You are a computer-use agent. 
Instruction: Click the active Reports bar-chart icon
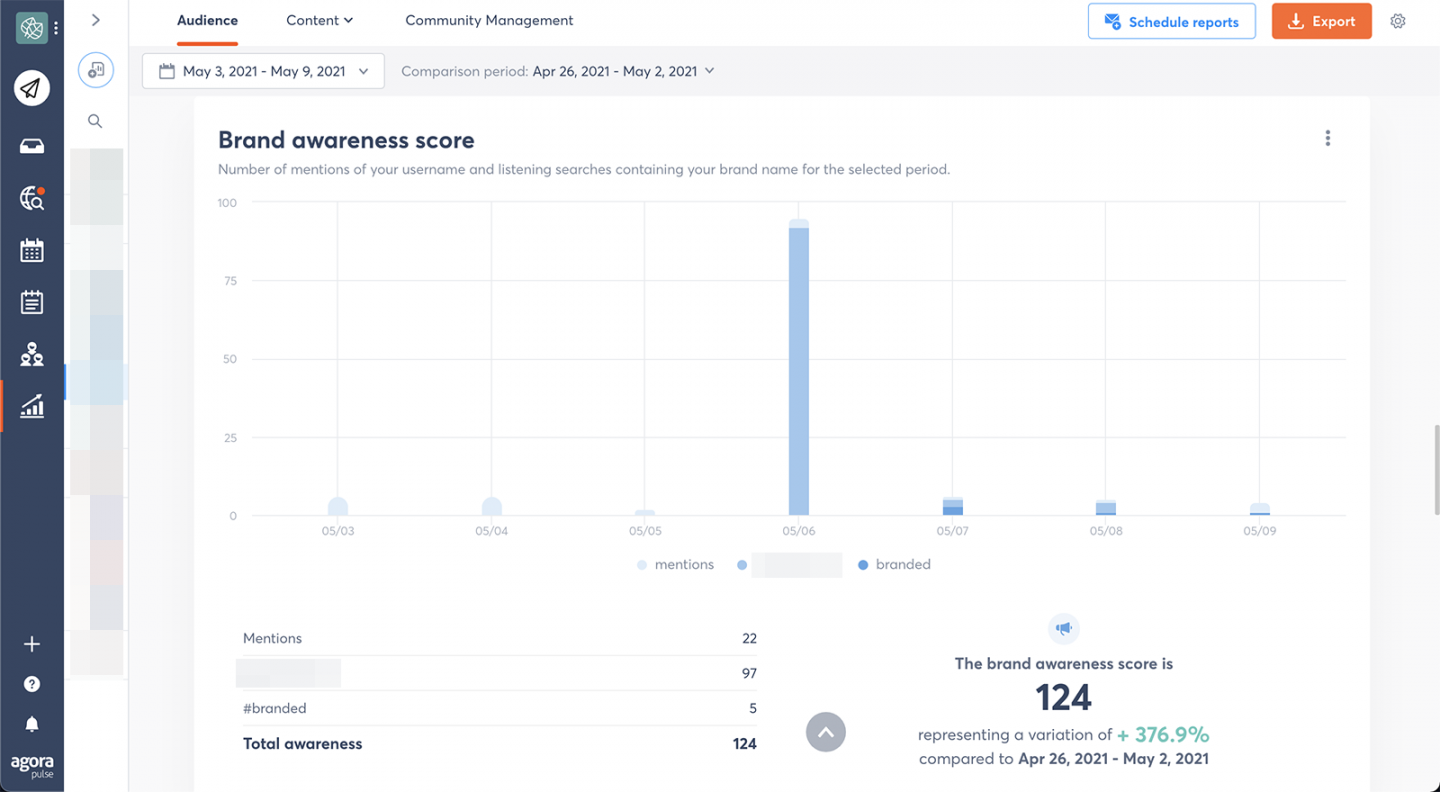[32, 406]
